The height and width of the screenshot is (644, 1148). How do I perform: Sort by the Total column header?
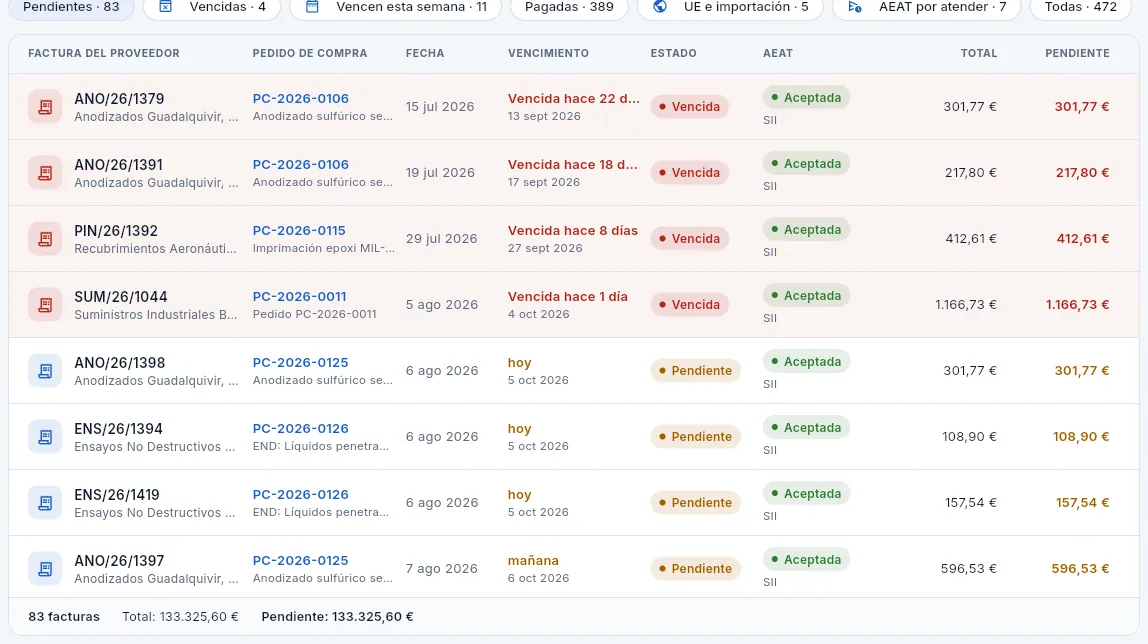pyautogui.click(x=979, y=53)
